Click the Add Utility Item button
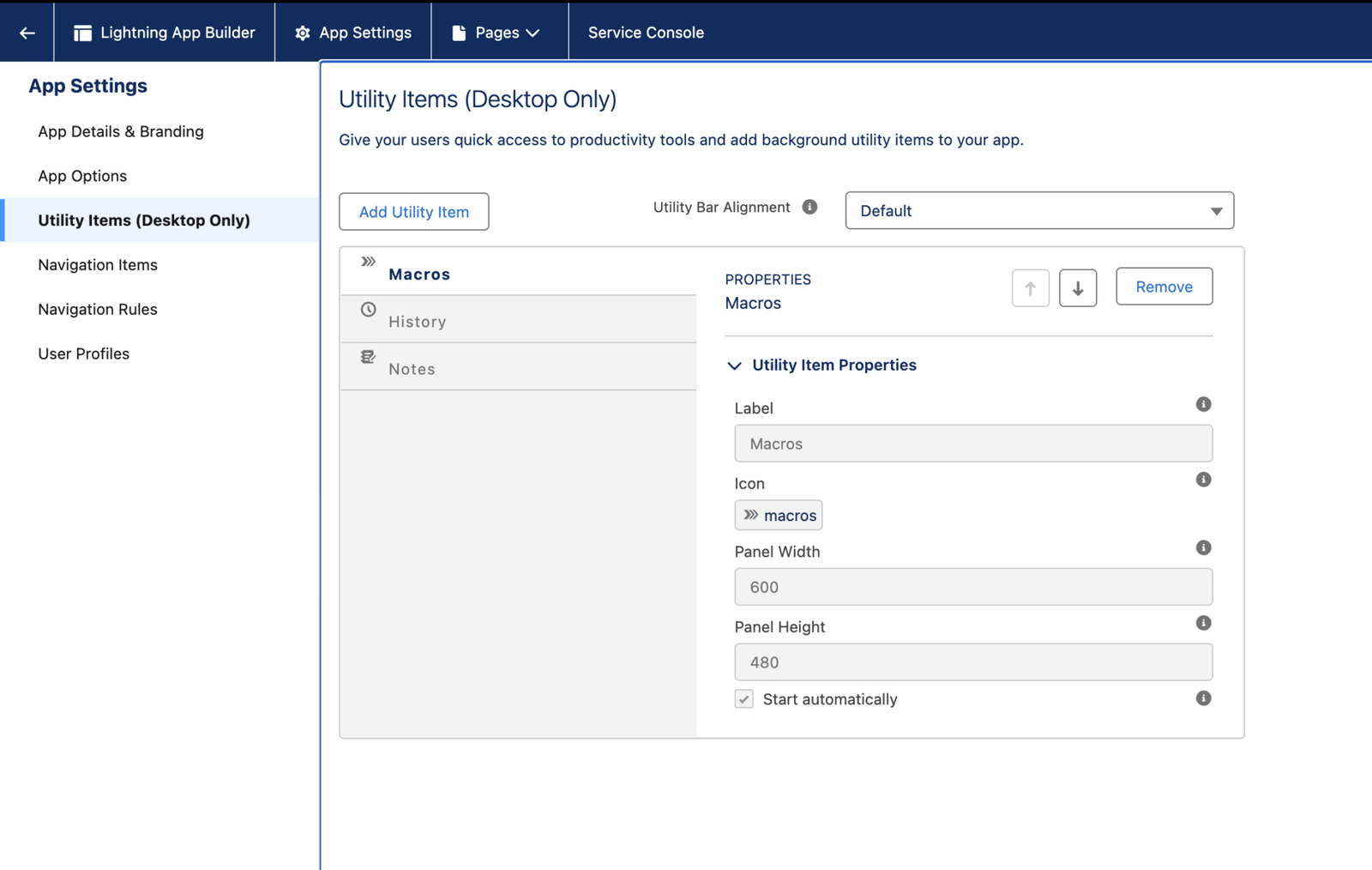 coord(413,211)
